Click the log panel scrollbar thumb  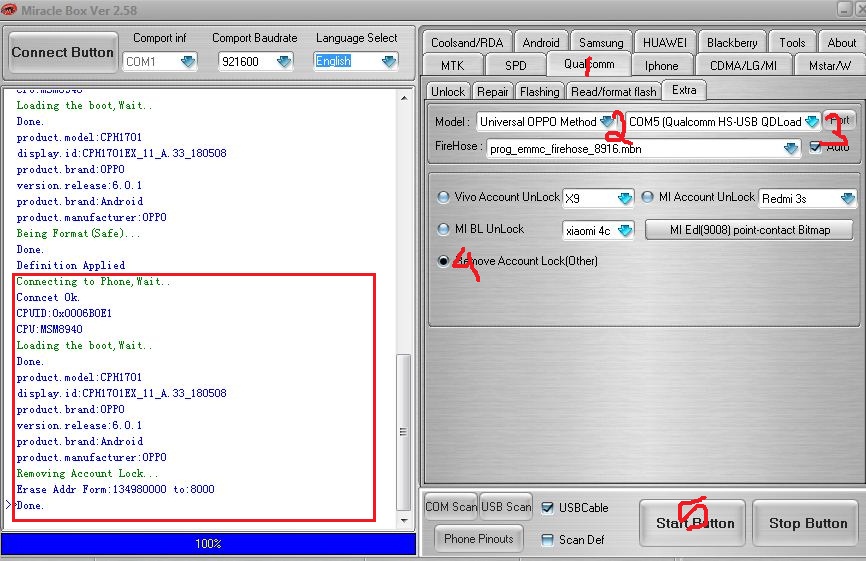(x=404, y=432)
